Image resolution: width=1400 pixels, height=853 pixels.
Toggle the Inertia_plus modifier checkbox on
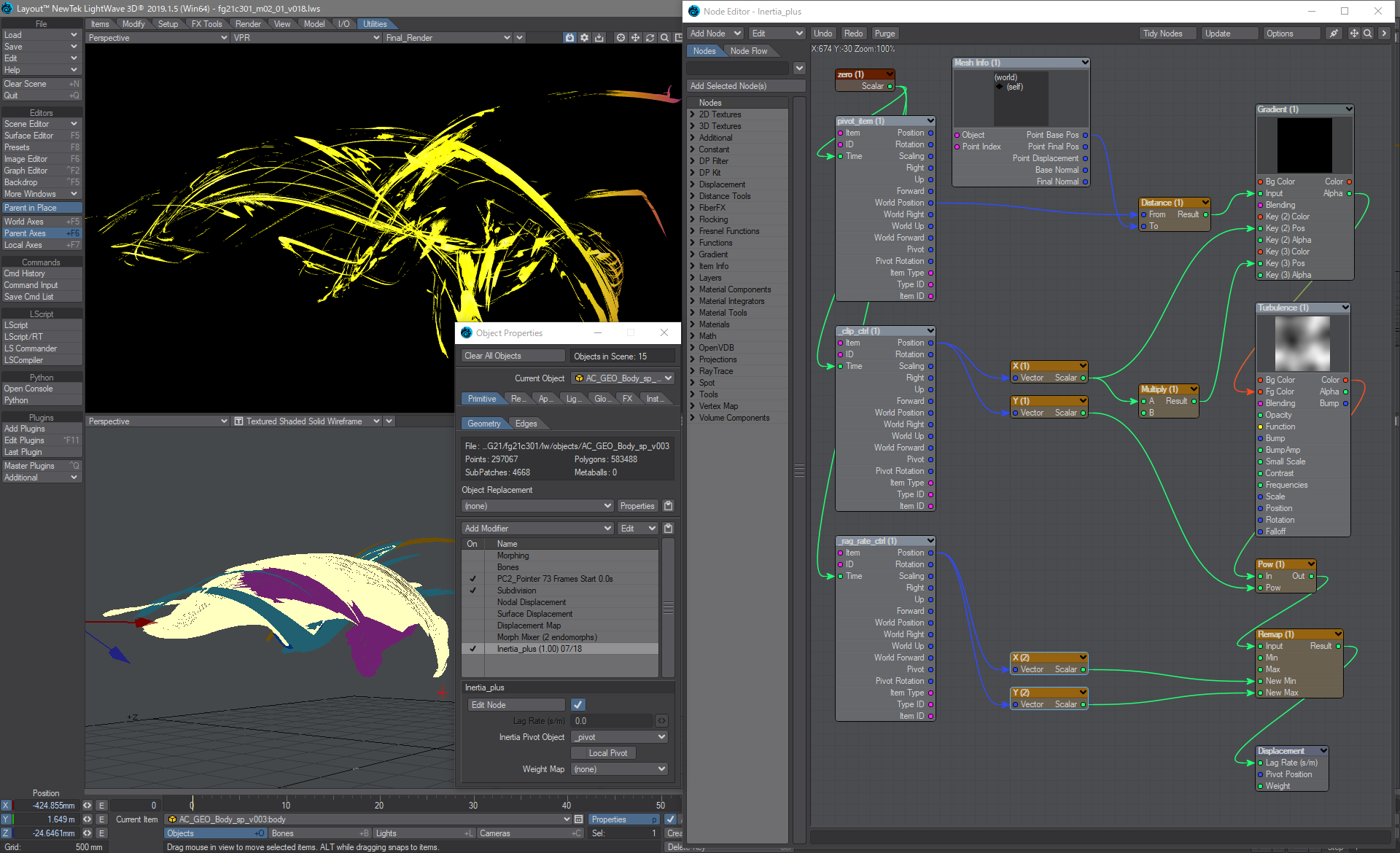473,649
